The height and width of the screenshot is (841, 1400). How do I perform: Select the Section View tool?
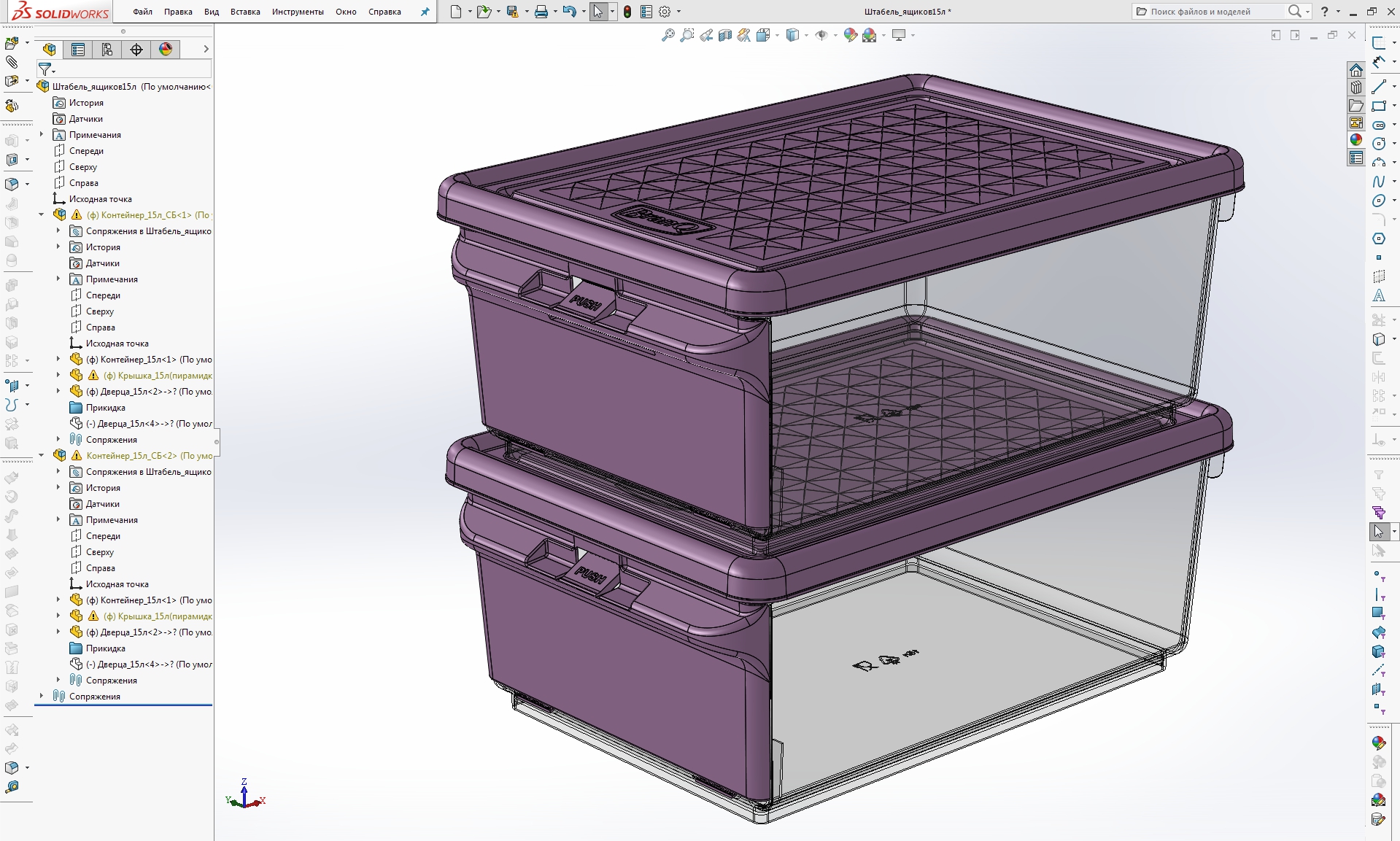pyautogui.click(x=724, y=35)
